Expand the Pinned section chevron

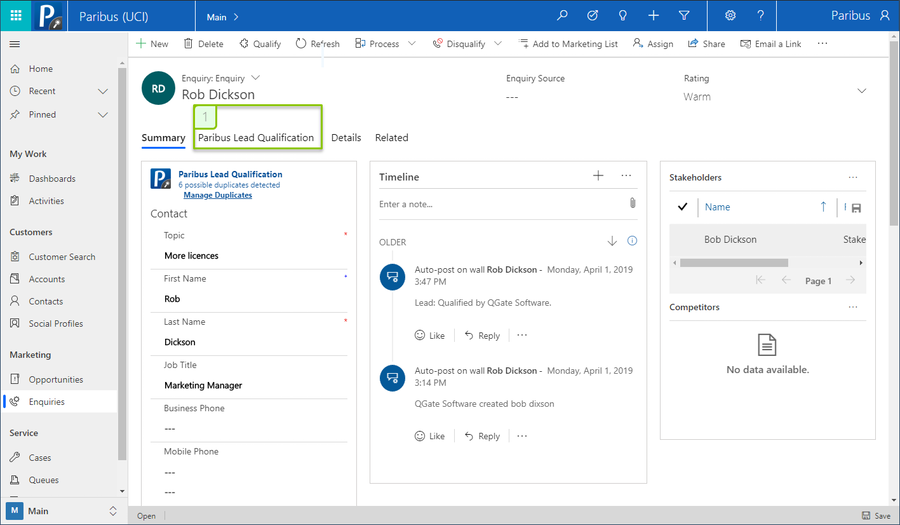(103, 115)
